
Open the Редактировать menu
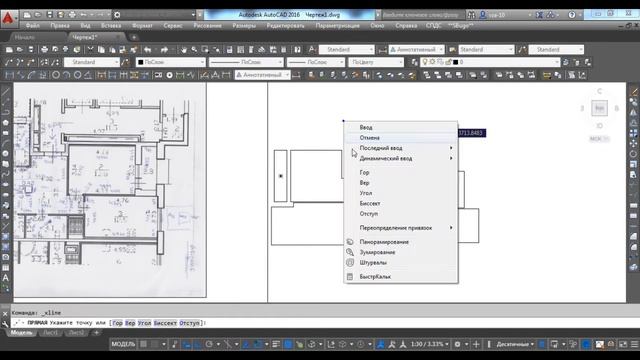(x=285, y=26)
